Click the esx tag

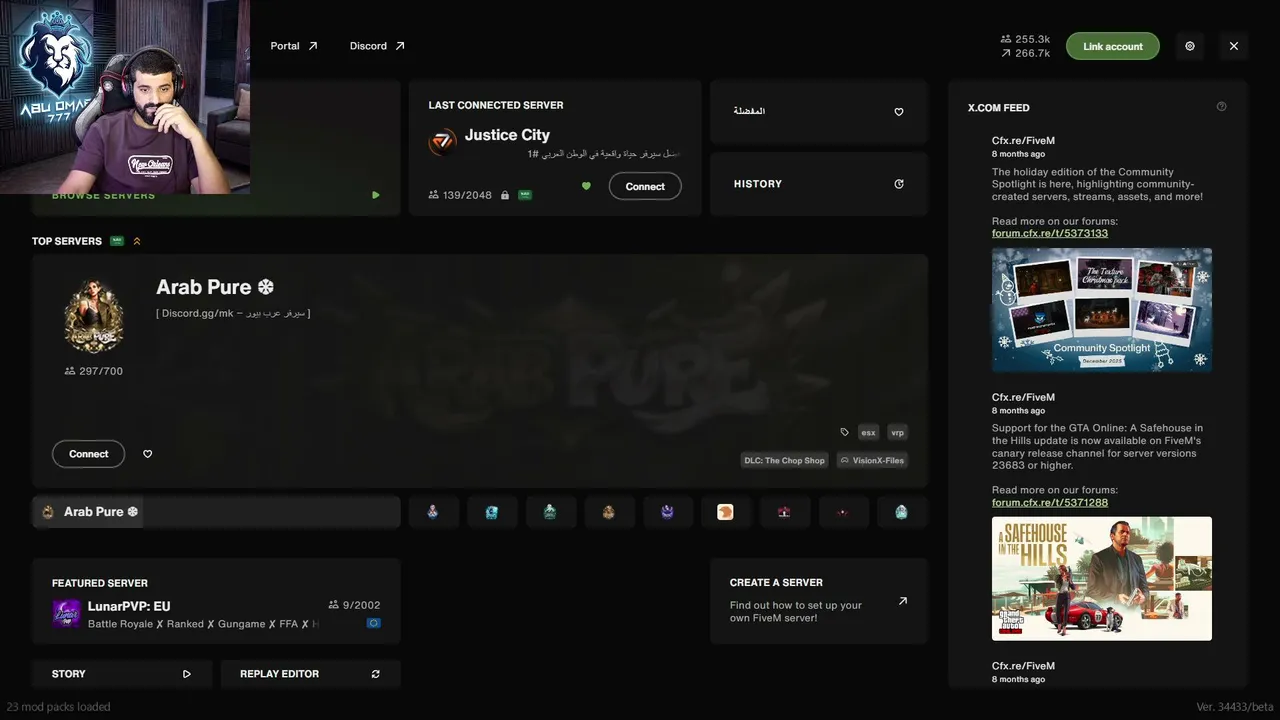pyautogui.click(x=868, y=433)
